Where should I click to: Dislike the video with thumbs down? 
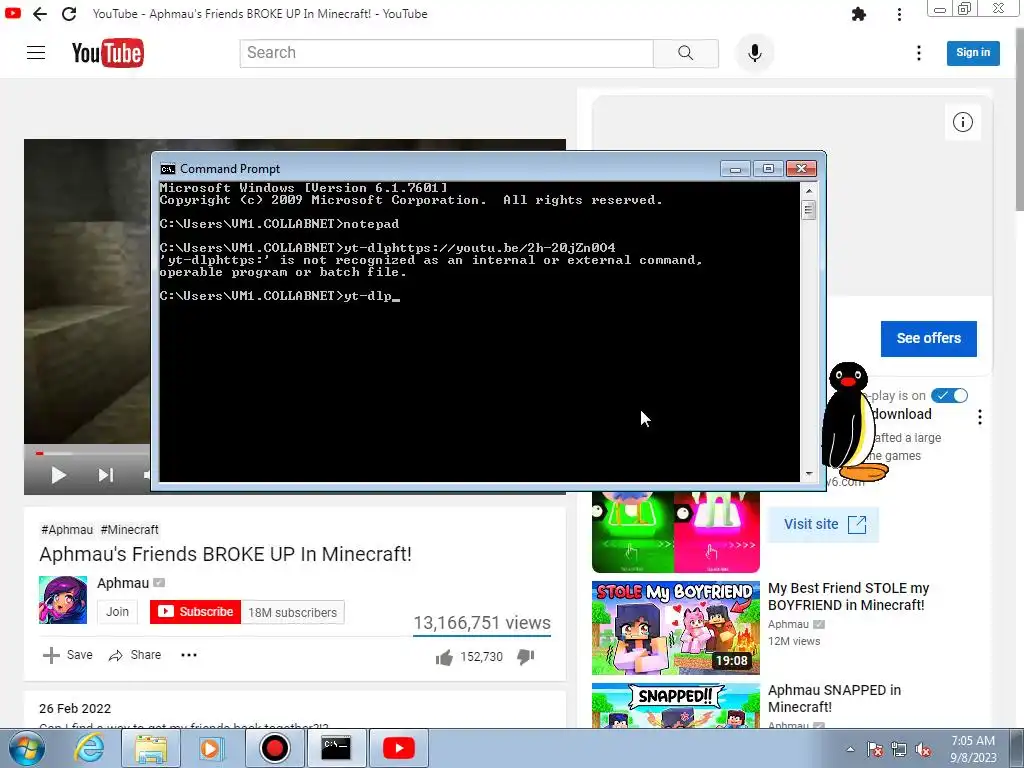(x=526, y=657)
